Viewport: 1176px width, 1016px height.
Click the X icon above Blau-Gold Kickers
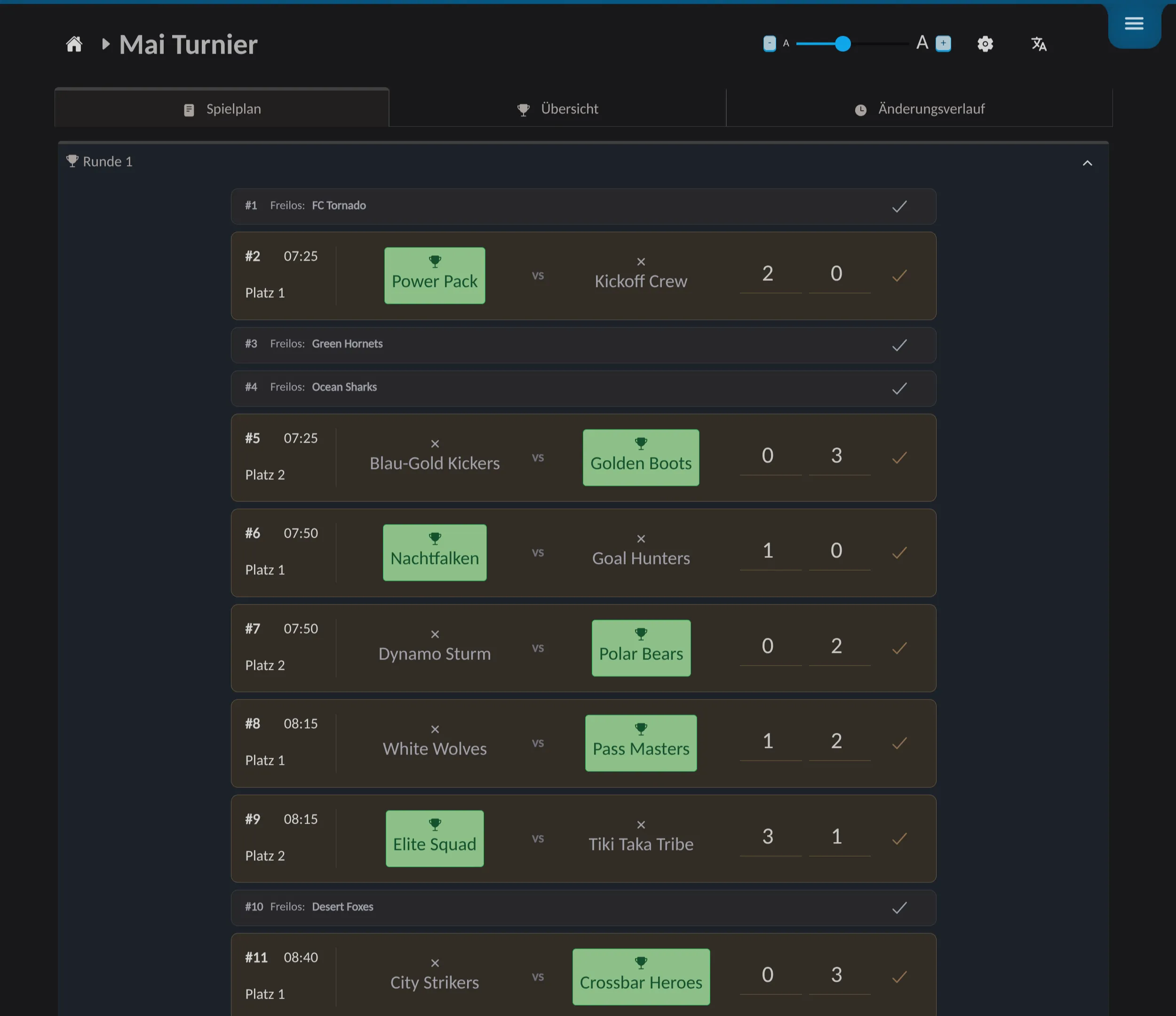[x=435, y=444]
